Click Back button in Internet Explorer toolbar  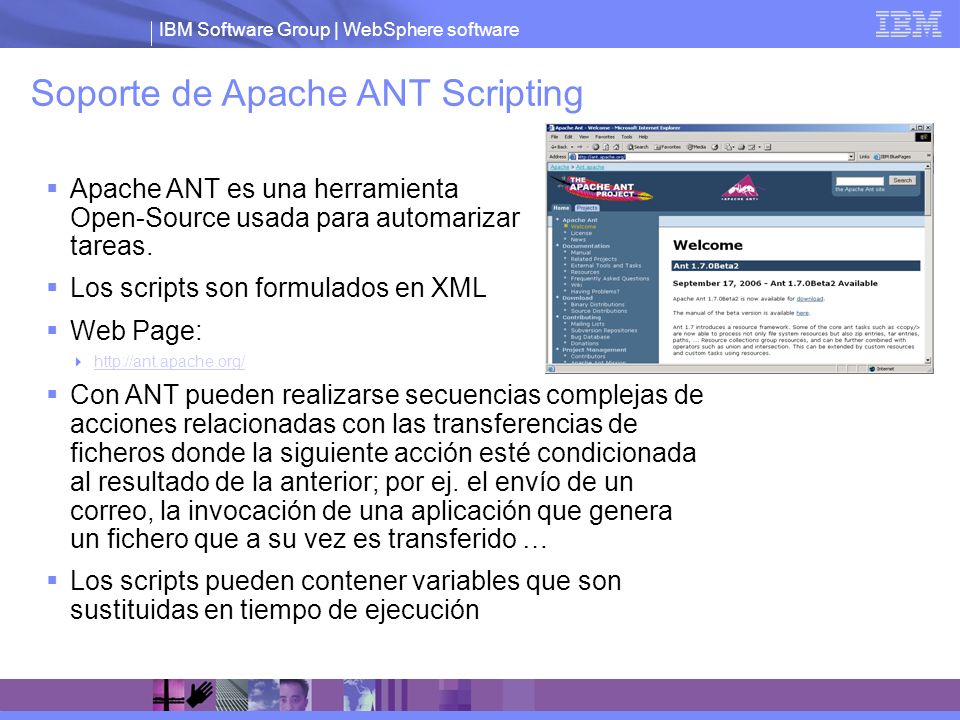(560, 147)
